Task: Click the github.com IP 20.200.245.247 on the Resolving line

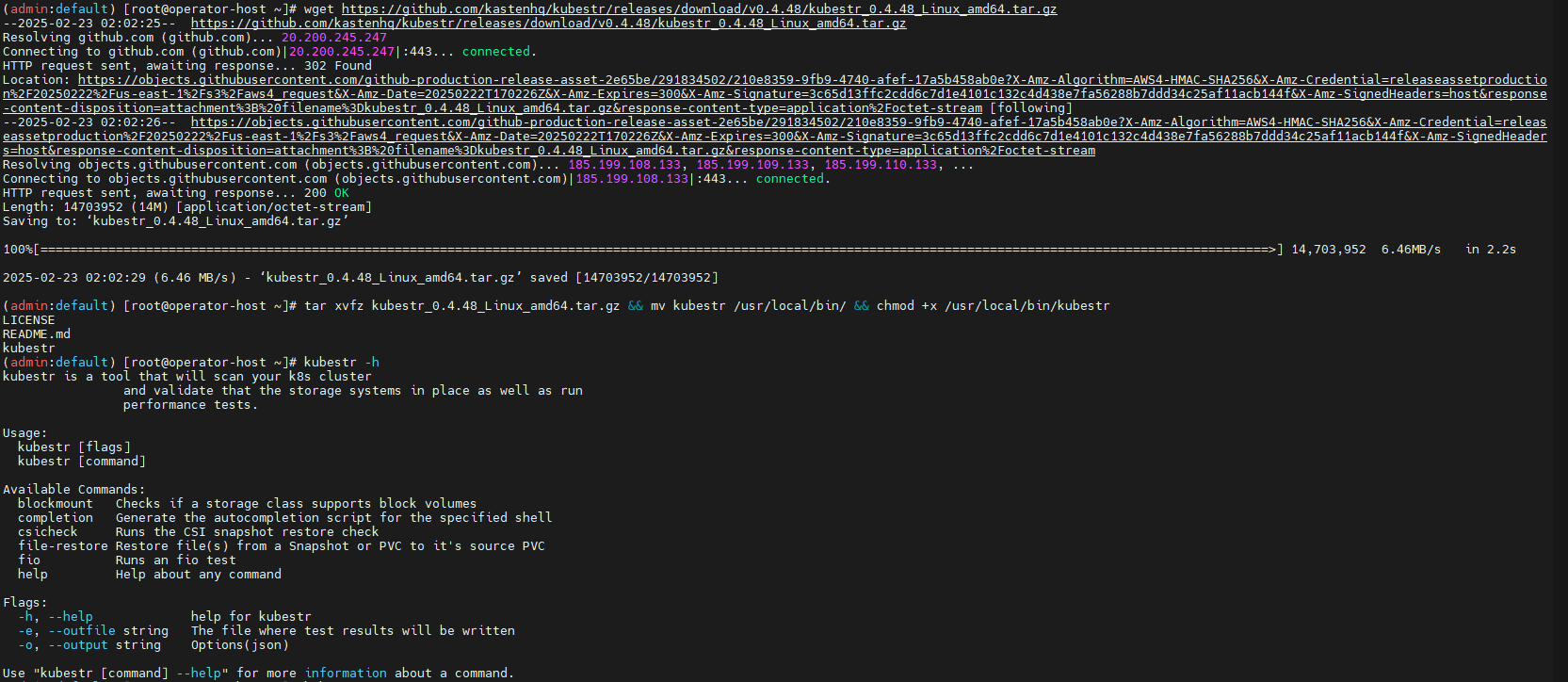Action: pos(334,38)
